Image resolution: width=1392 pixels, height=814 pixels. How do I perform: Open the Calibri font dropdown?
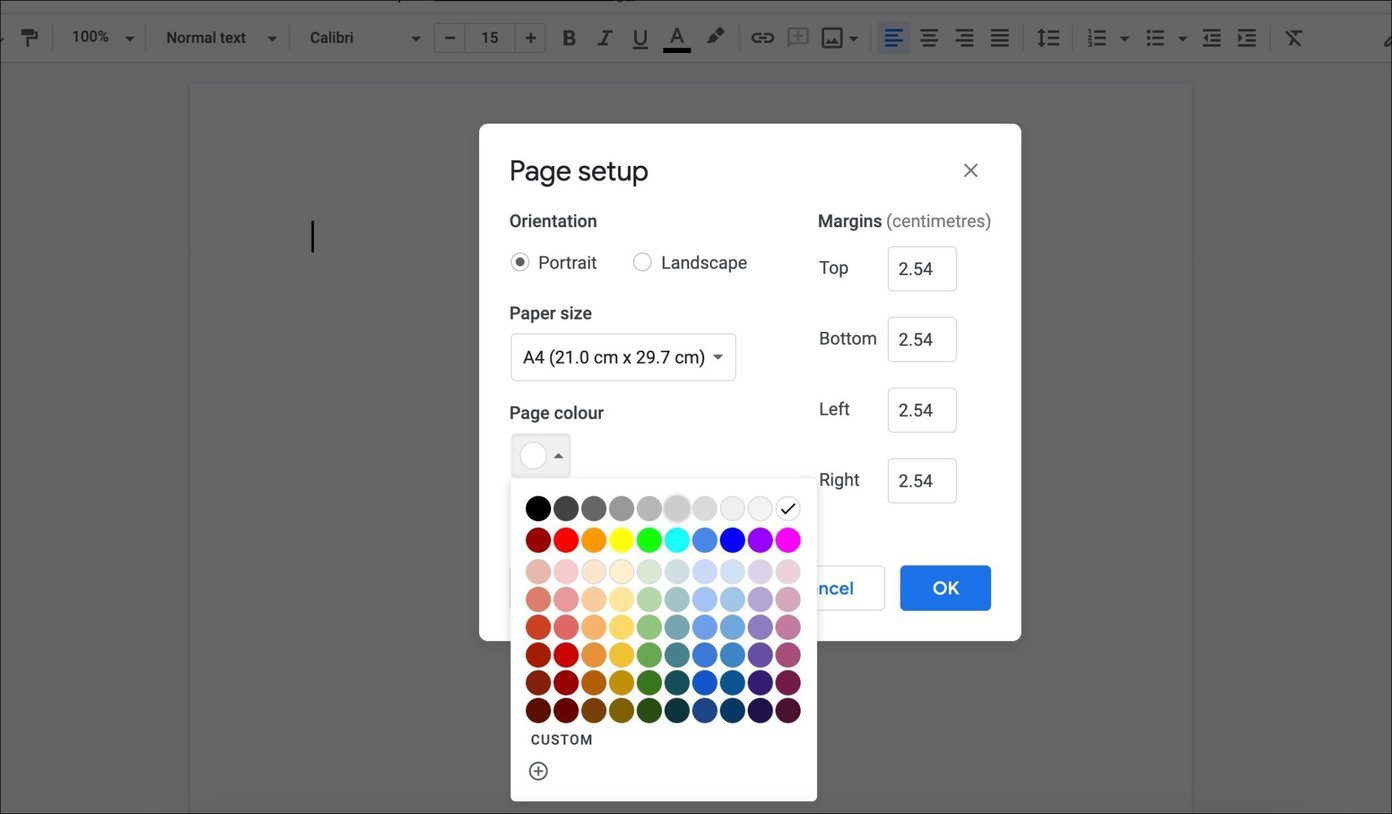365,38
